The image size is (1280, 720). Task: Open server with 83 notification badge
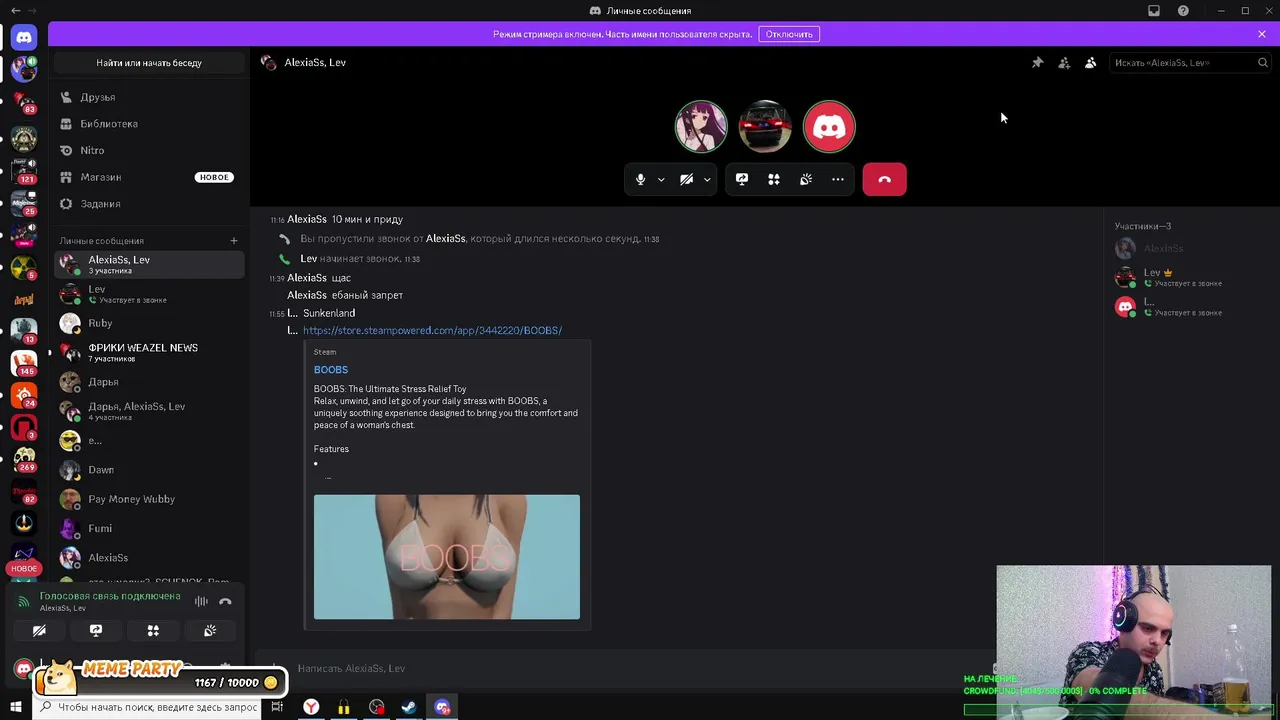point(24,102)
